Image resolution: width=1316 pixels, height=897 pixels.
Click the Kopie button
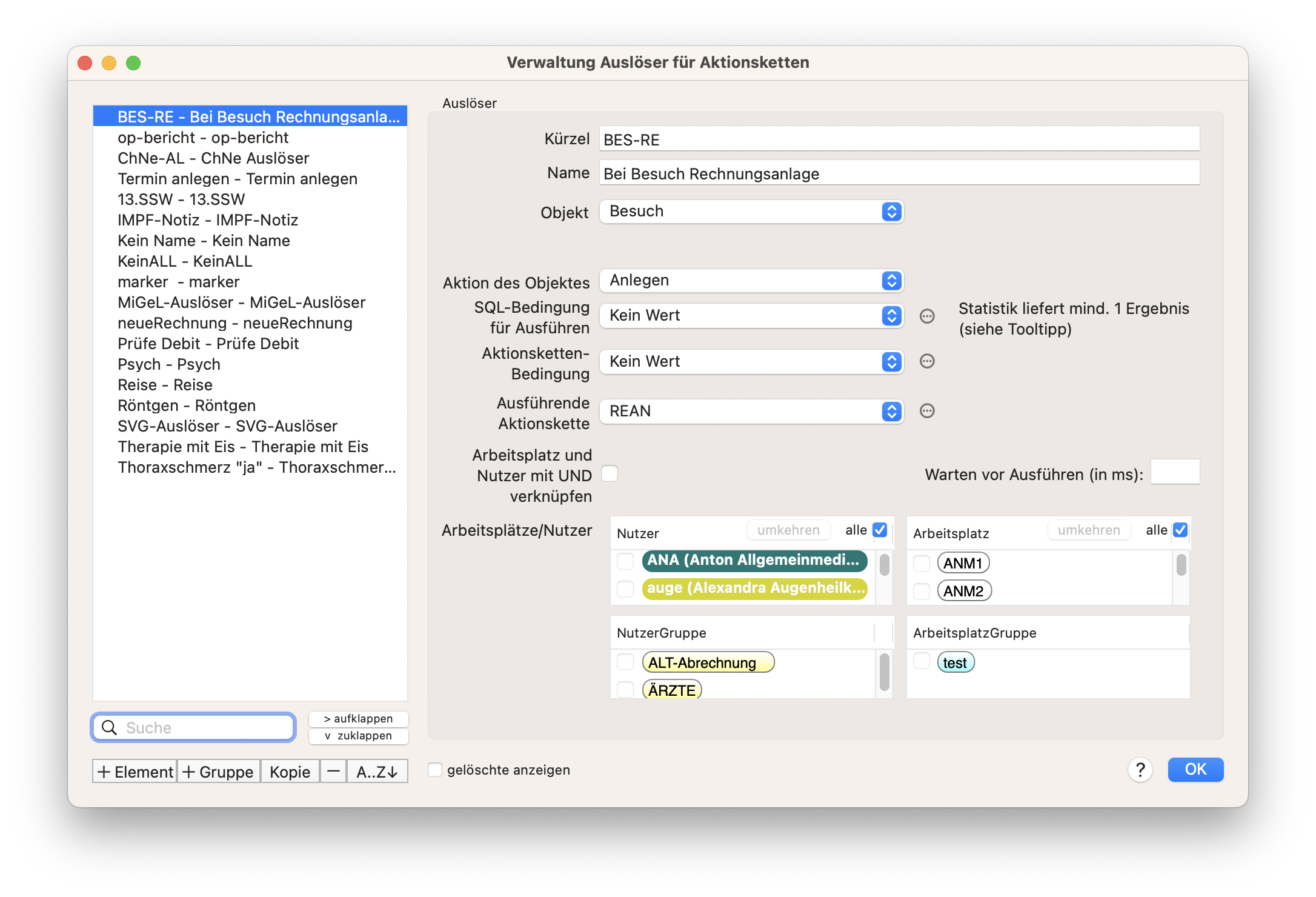[290, 771]
